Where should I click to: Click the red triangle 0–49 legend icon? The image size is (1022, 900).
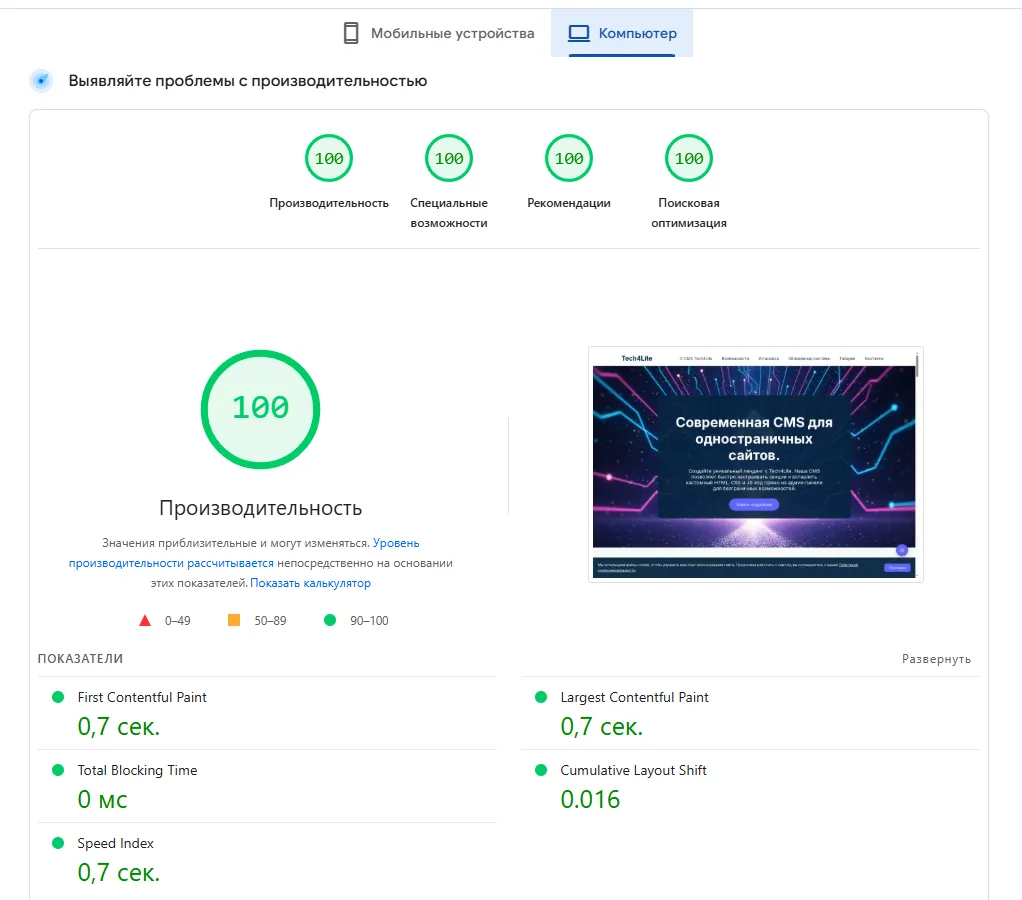(x=145, y=620)
